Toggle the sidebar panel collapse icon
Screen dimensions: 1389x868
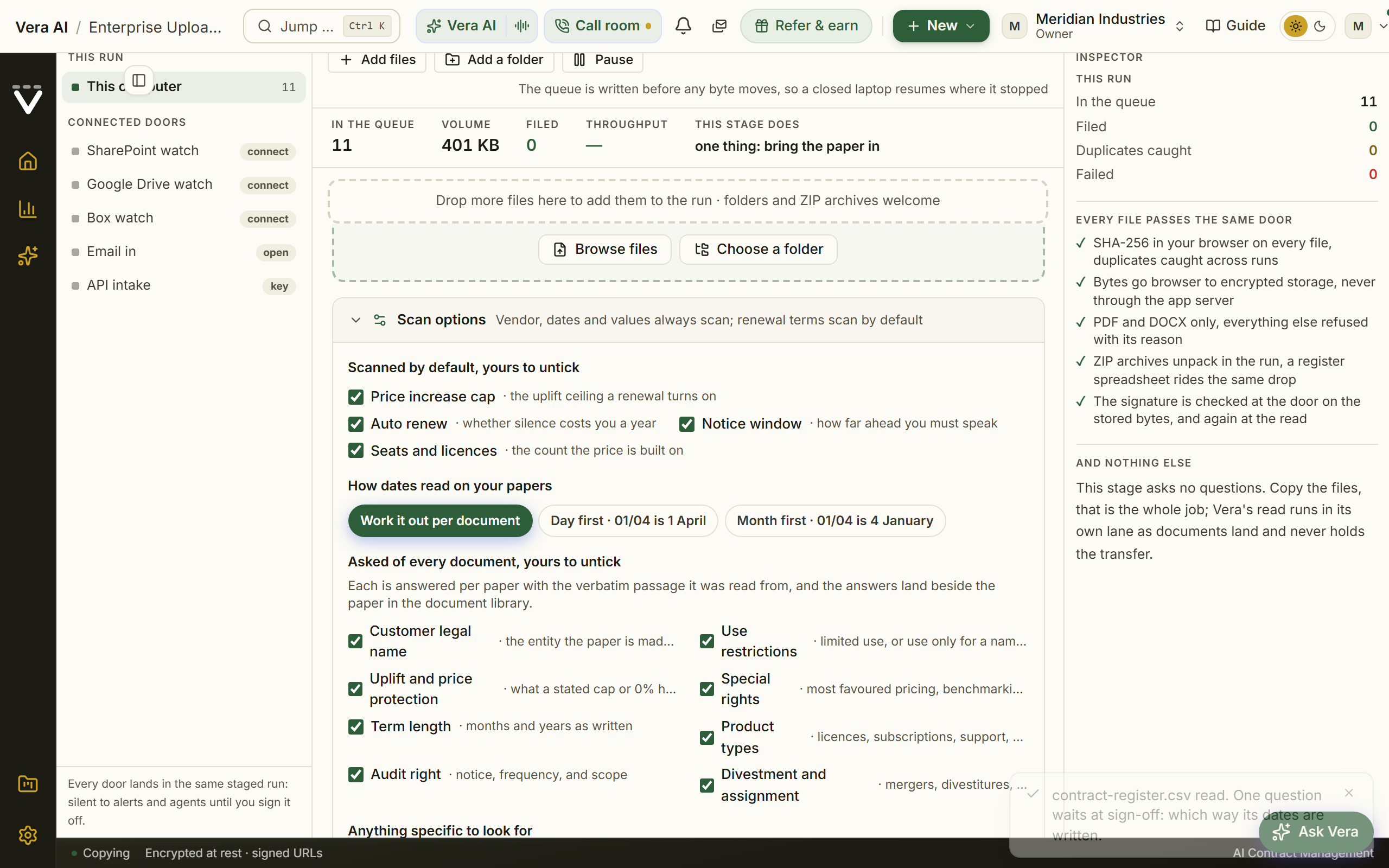click(139, 80)
